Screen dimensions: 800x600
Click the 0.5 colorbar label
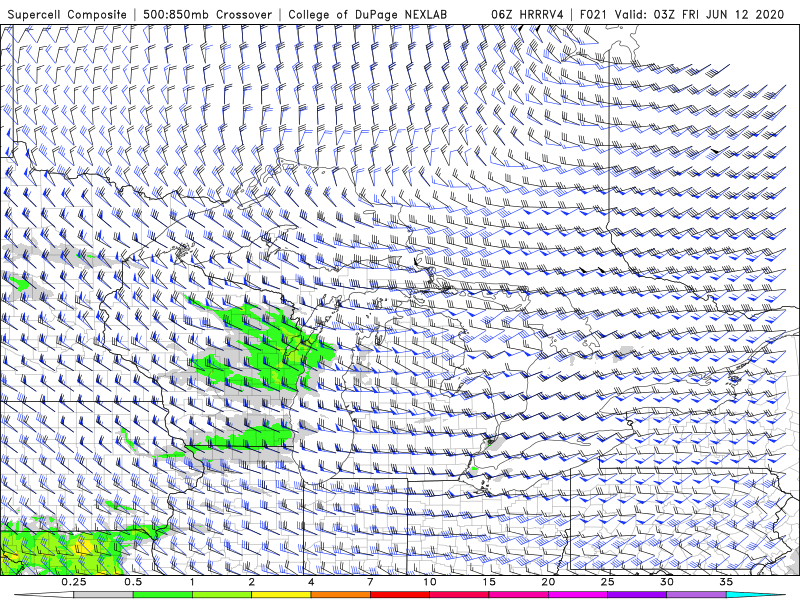coord(133,582)
